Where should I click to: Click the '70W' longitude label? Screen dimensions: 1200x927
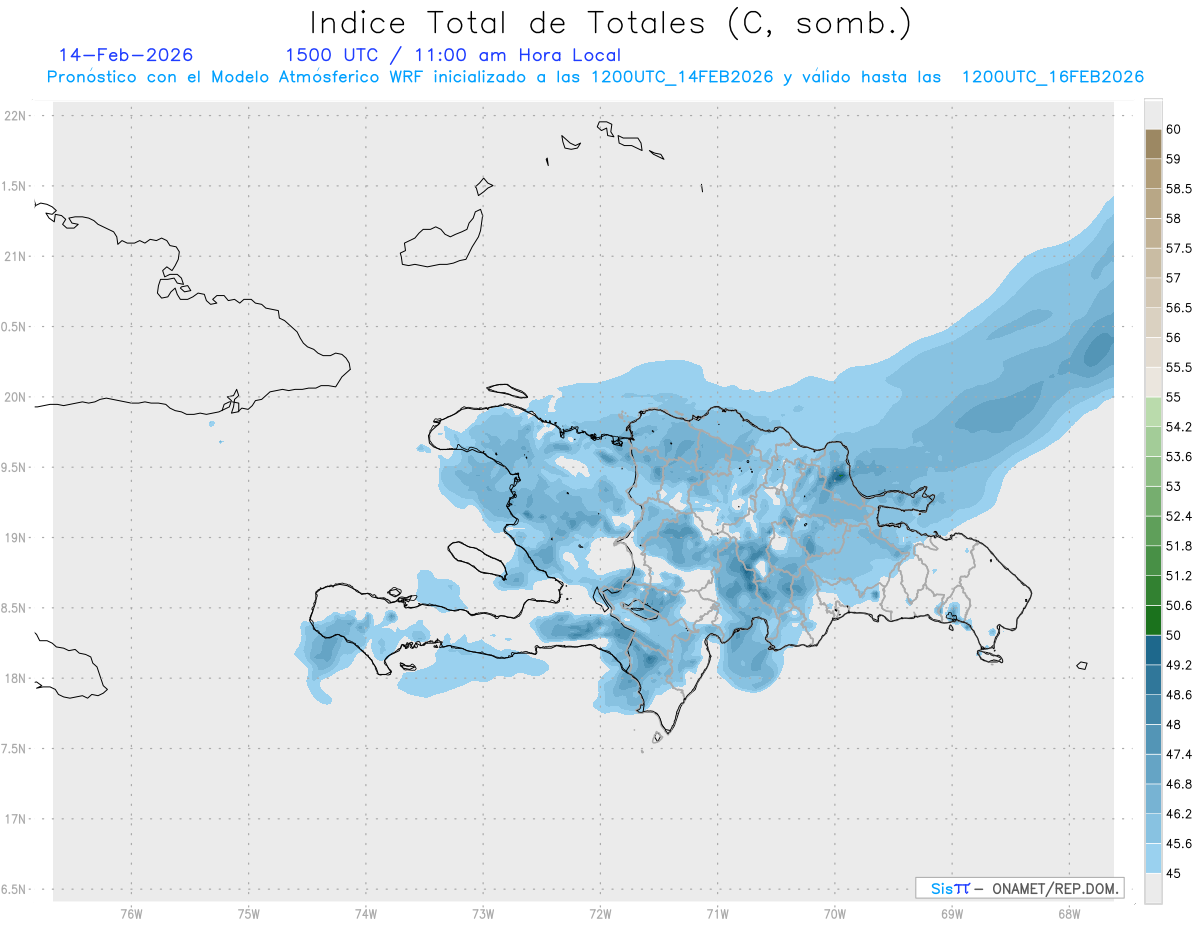pyautogui.click(x=835, y=914)
